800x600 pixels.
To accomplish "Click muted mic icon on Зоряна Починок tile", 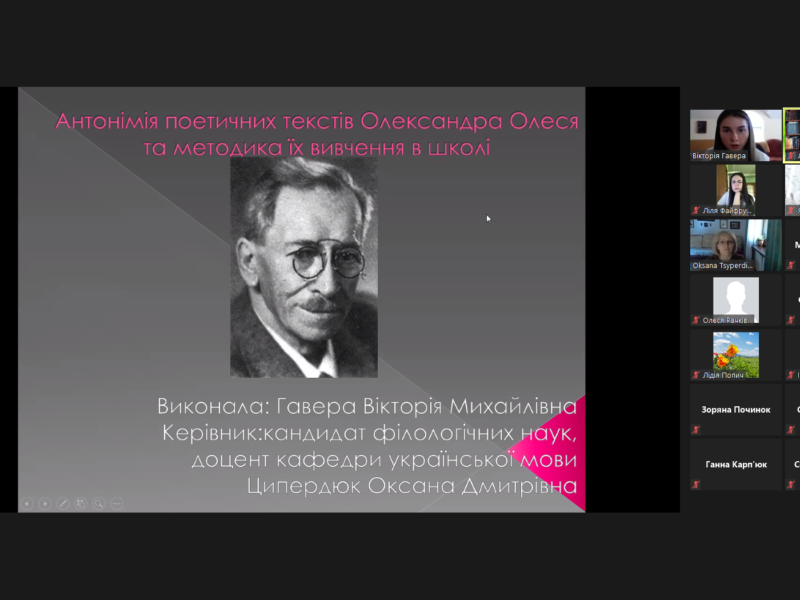I will (x=696, y=430).
